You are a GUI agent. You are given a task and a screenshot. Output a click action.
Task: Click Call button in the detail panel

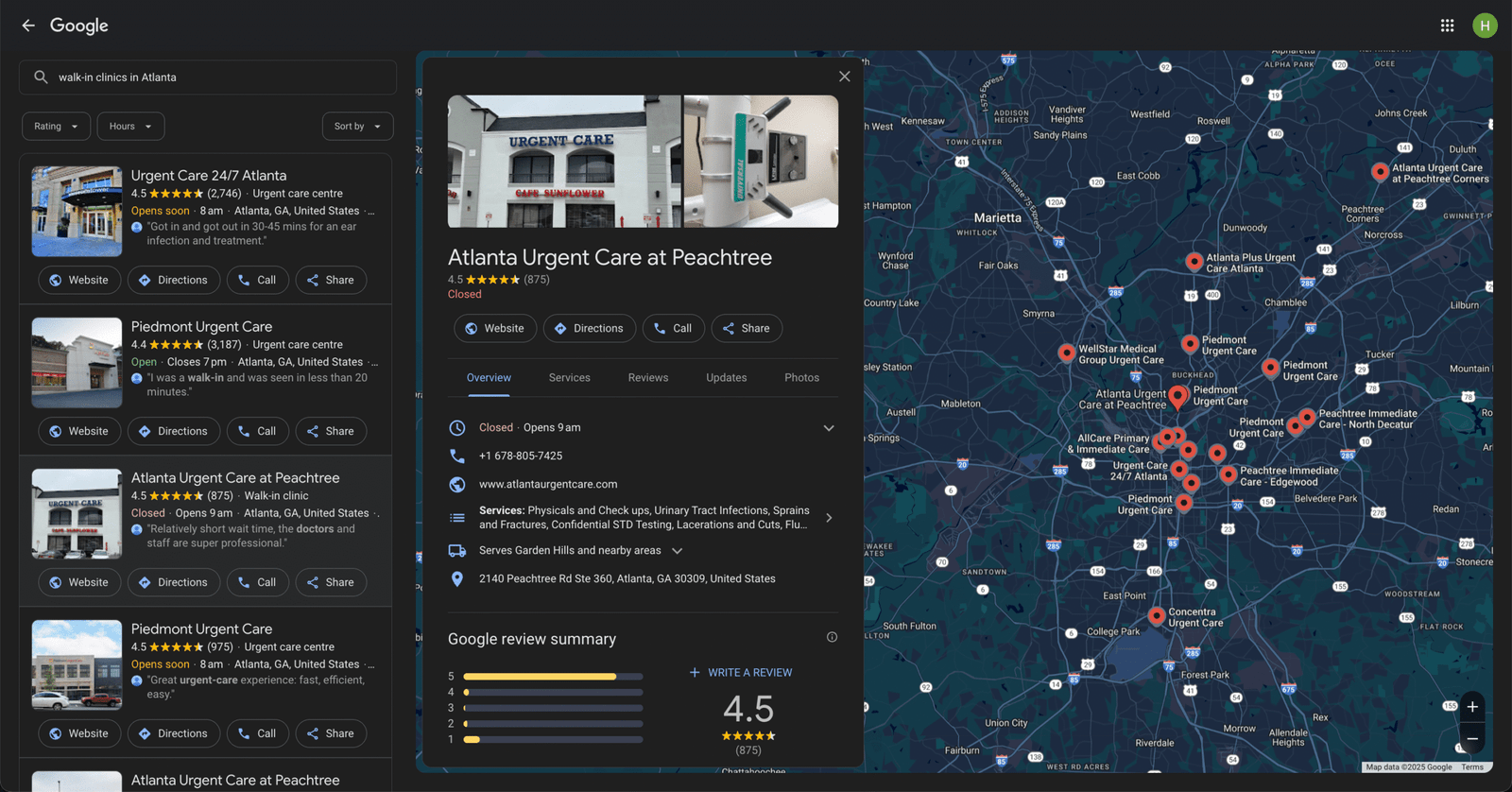click(674, 329)
